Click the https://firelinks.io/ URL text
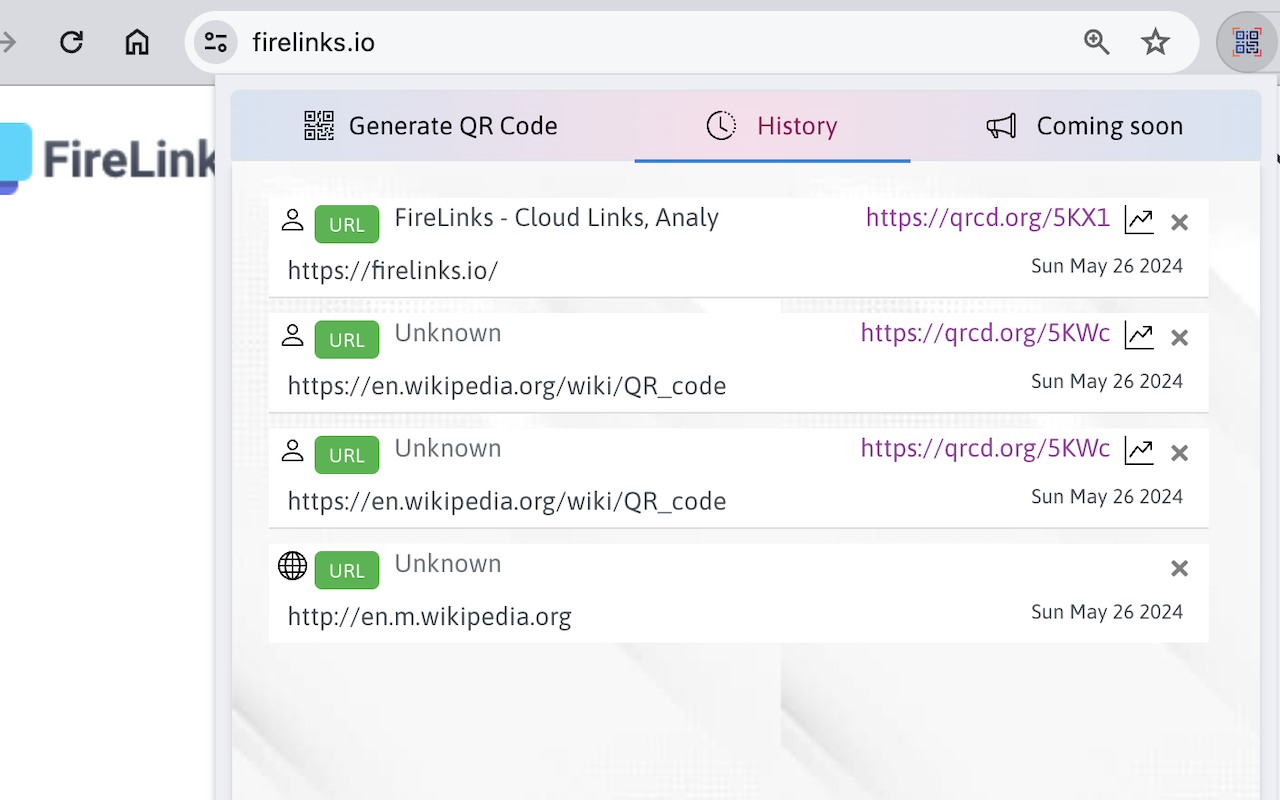This screenshot has width=1280, height=800. point(392,270)
